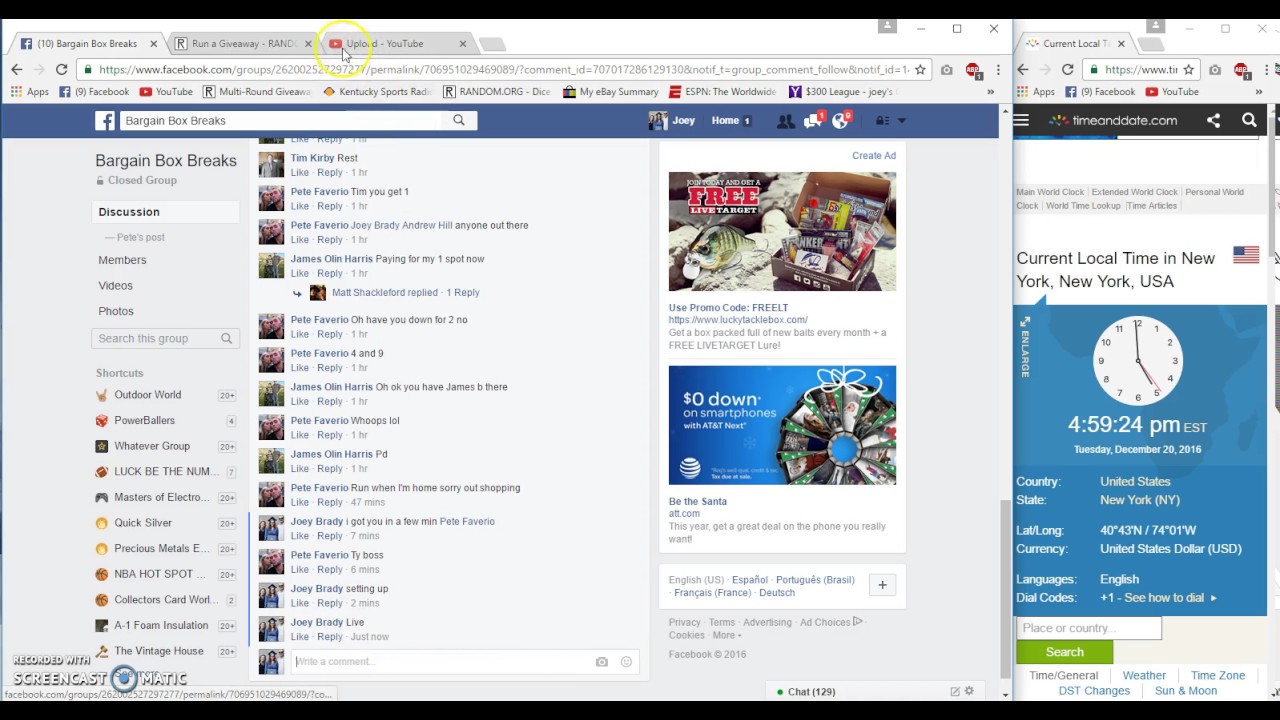The image size is (1280, 720).
Task: Select Bargain Box Breaks browser tab
Action: pyautogui.click(x=87, y=44)
